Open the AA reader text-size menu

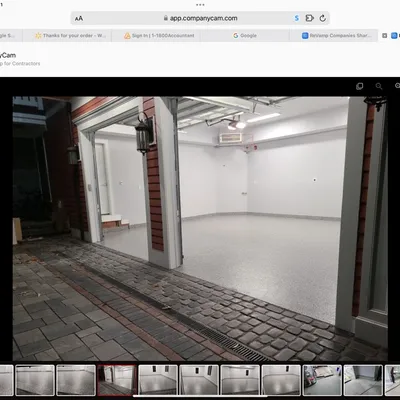coord(79,19)
